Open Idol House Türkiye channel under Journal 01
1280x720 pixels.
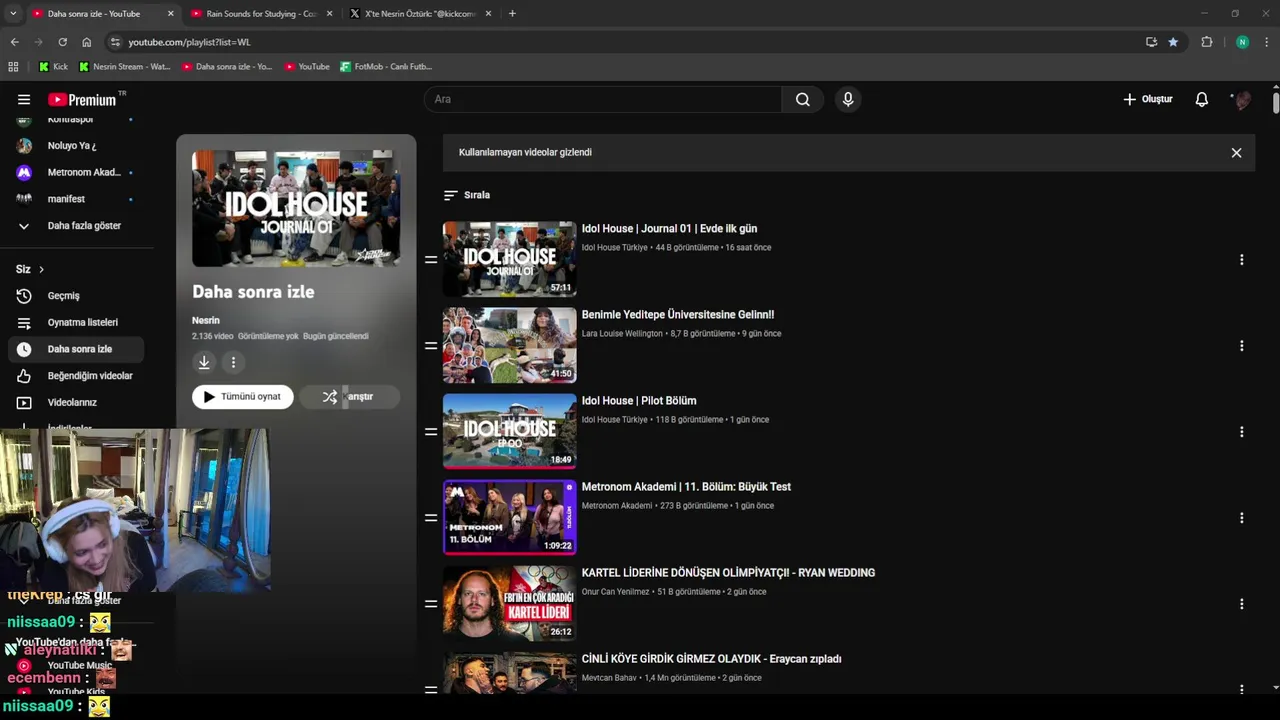pyautogui.click(x=614, y=248)
